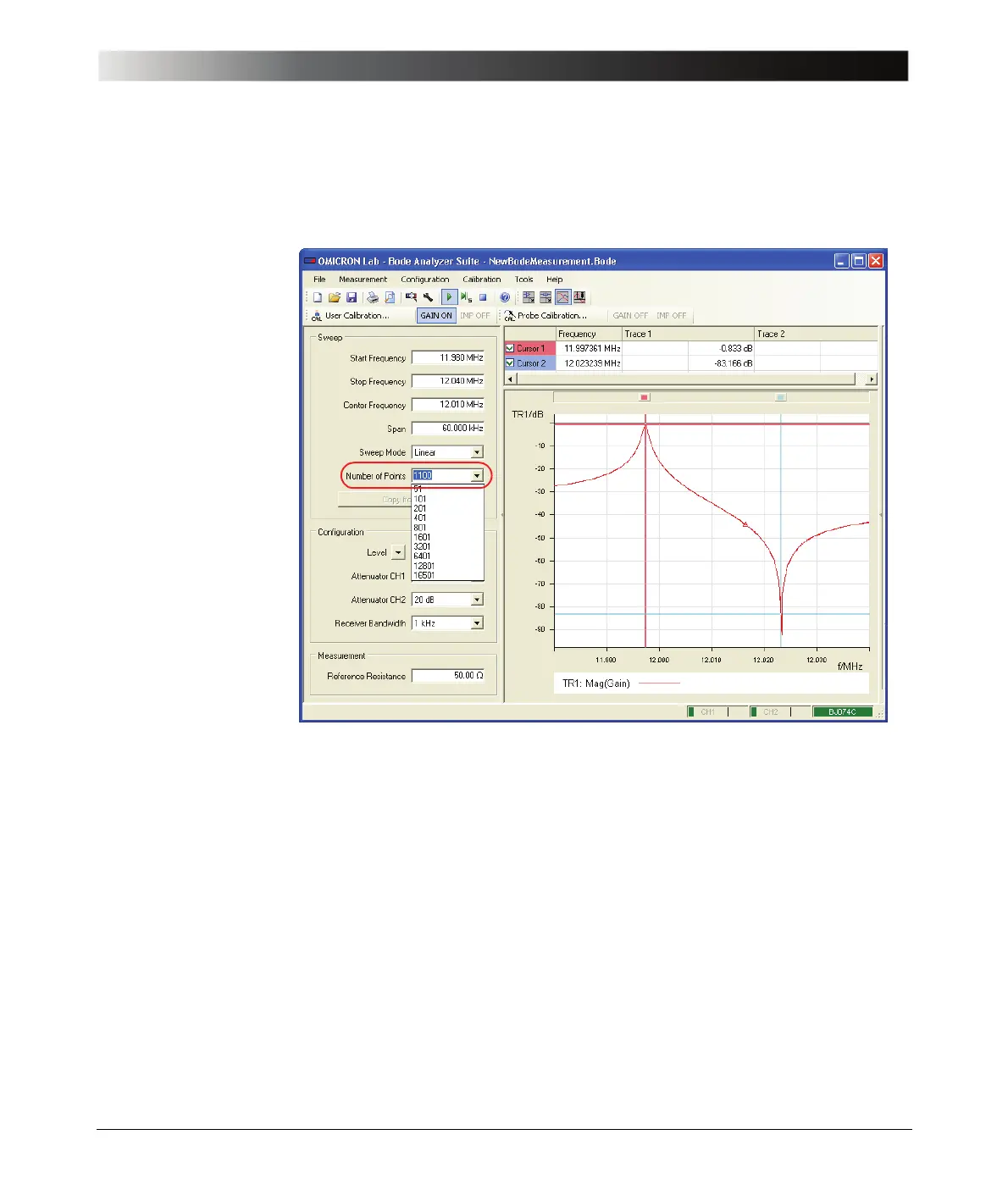Select the highlighted frequency sweep mode icon
Screen dimensions: 1008x1201
[x=562, y=297]
